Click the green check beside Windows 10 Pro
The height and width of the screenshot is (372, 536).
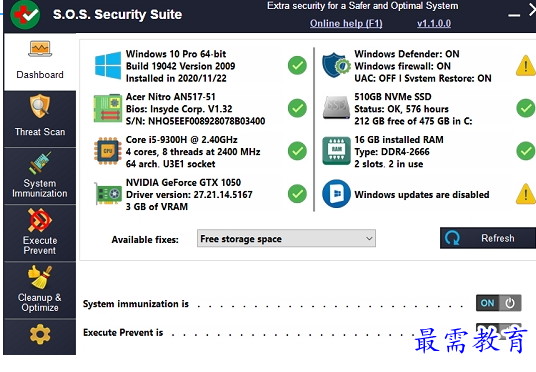click(297, 66)
